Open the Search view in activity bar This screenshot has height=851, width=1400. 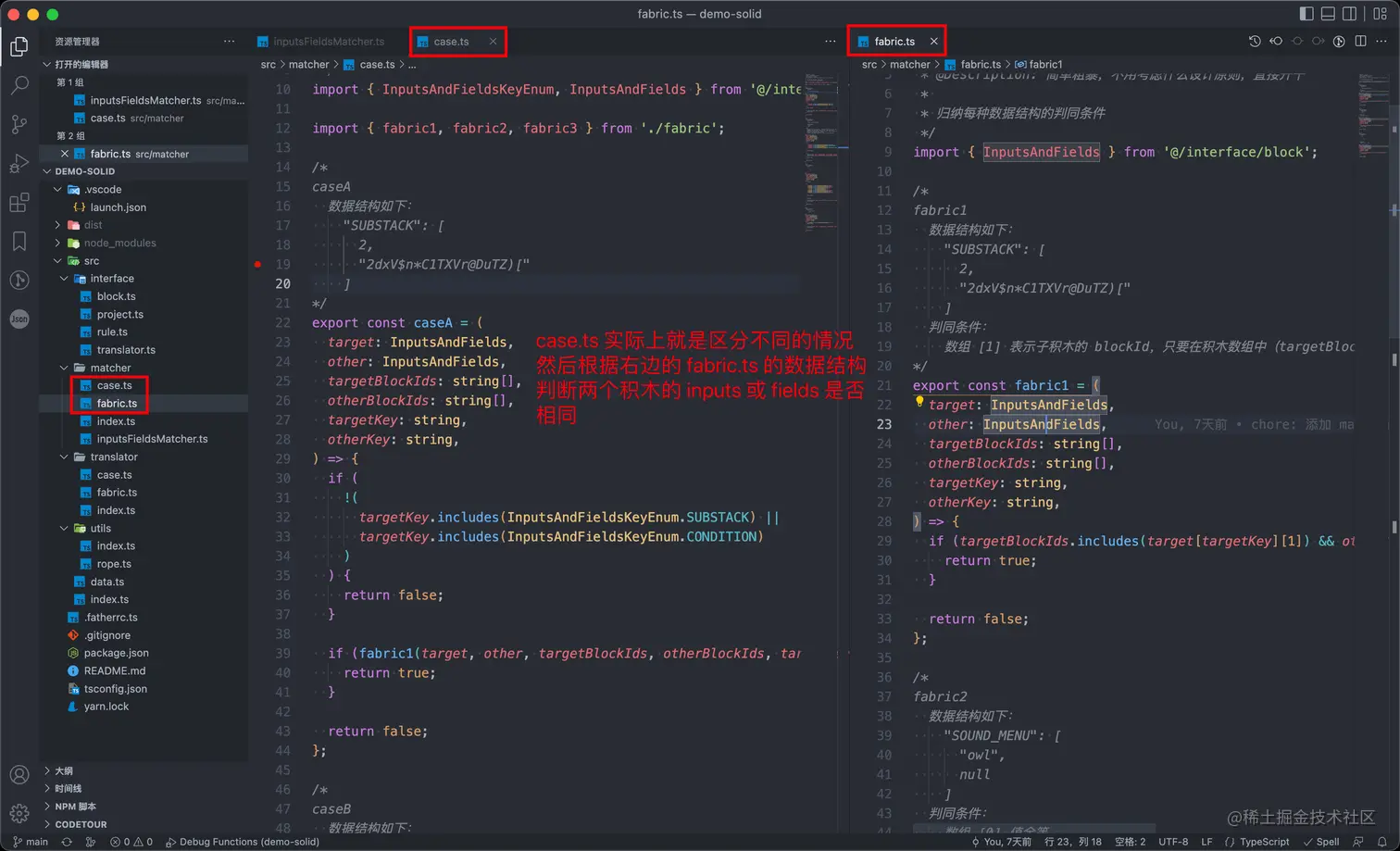pos(19,85)
